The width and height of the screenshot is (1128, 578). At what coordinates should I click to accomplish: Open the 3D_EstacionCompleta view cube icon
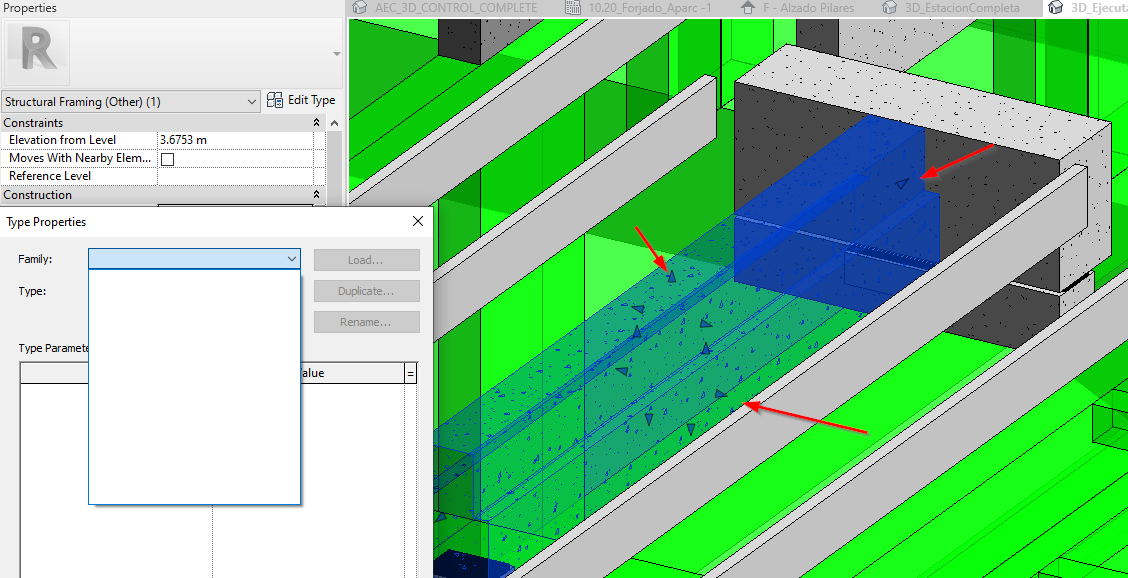(x=889, y=8)
